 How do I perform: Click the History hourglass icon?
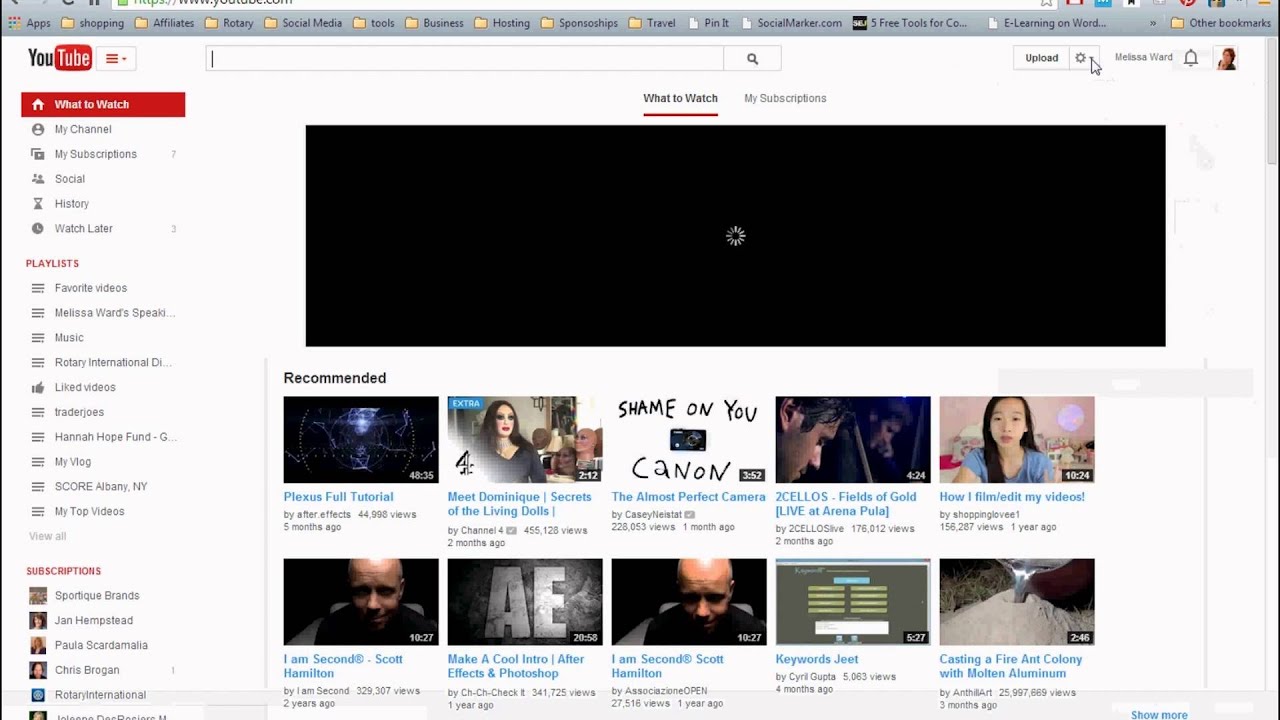(38, 204)
